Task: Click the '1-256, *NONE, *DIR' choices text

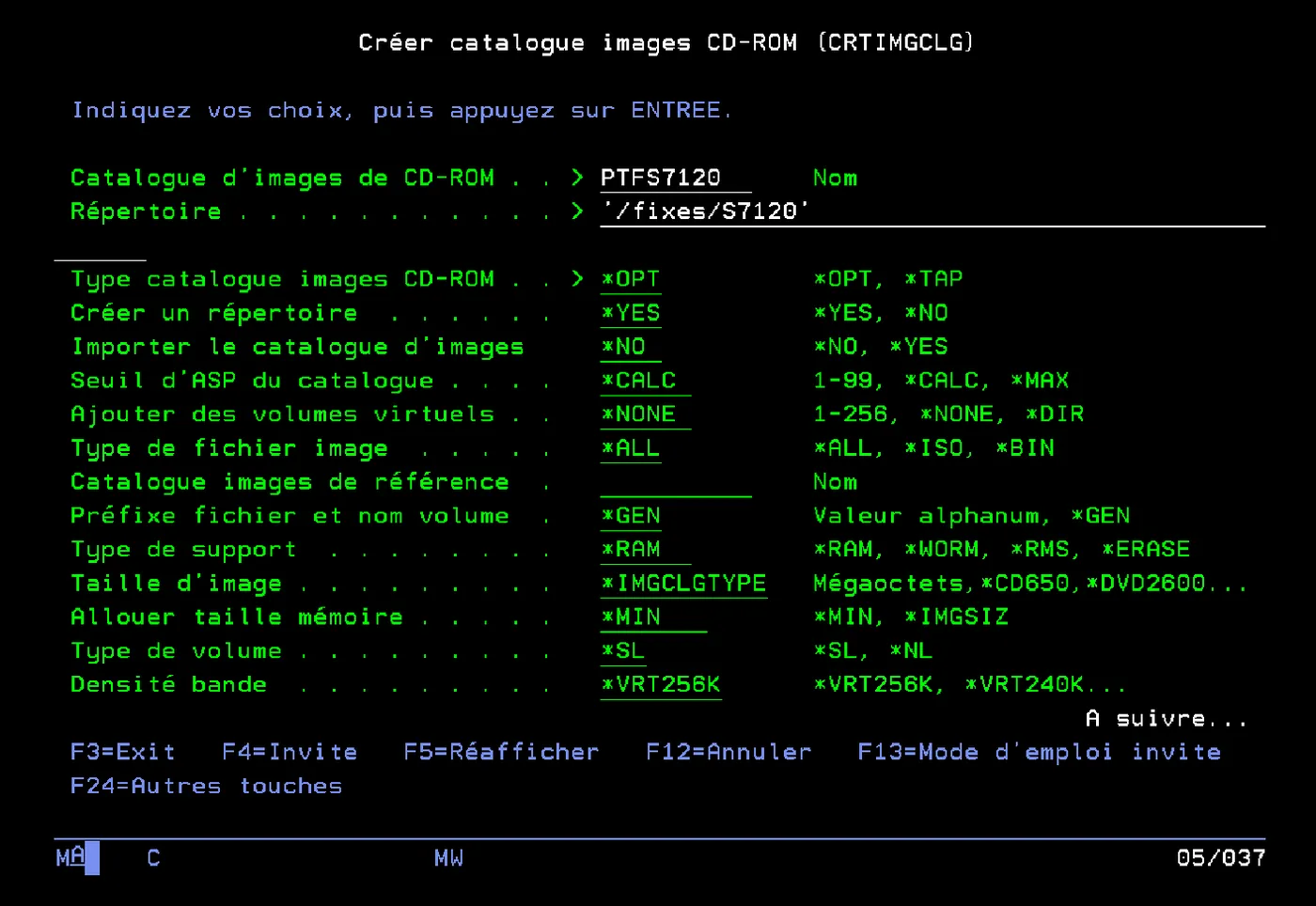Action: click(x=948, y=414)
